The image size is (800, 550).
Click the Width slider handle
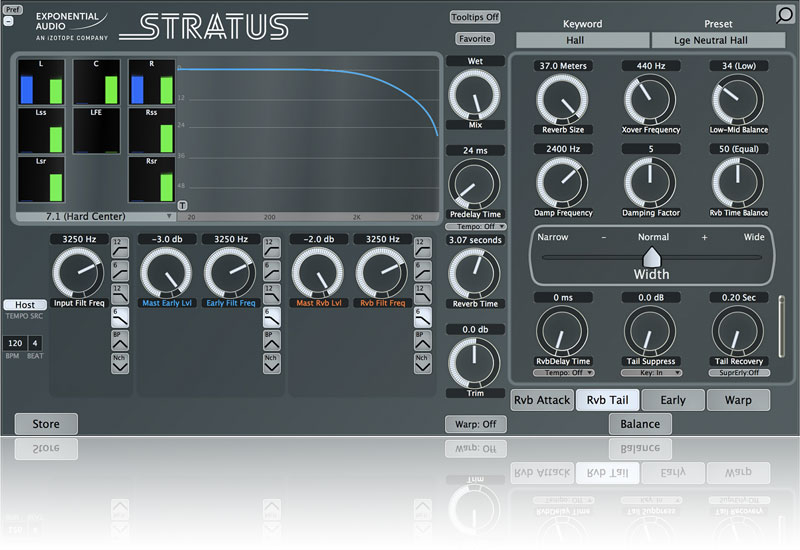[x=651, y=257]
